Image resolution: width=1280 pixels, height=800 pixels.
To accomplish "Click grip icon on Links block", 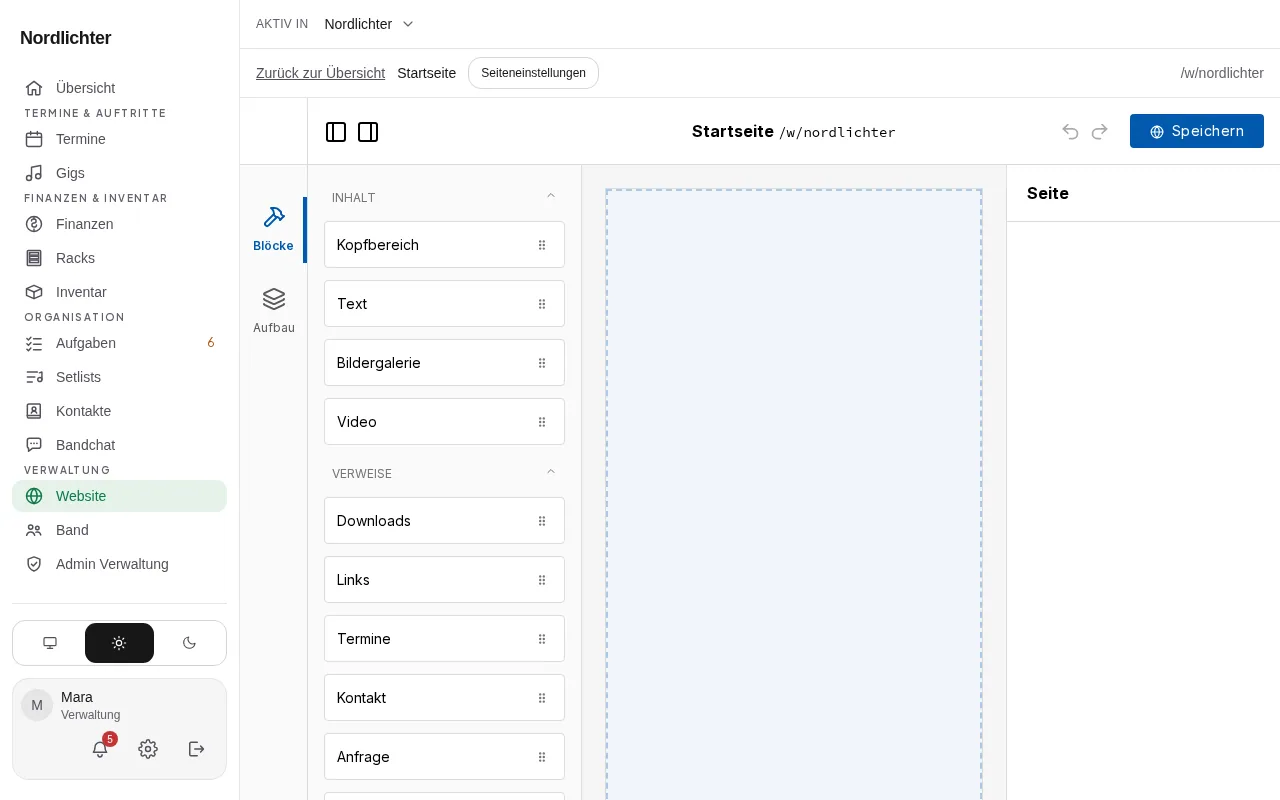I will [x=542, y=580].
